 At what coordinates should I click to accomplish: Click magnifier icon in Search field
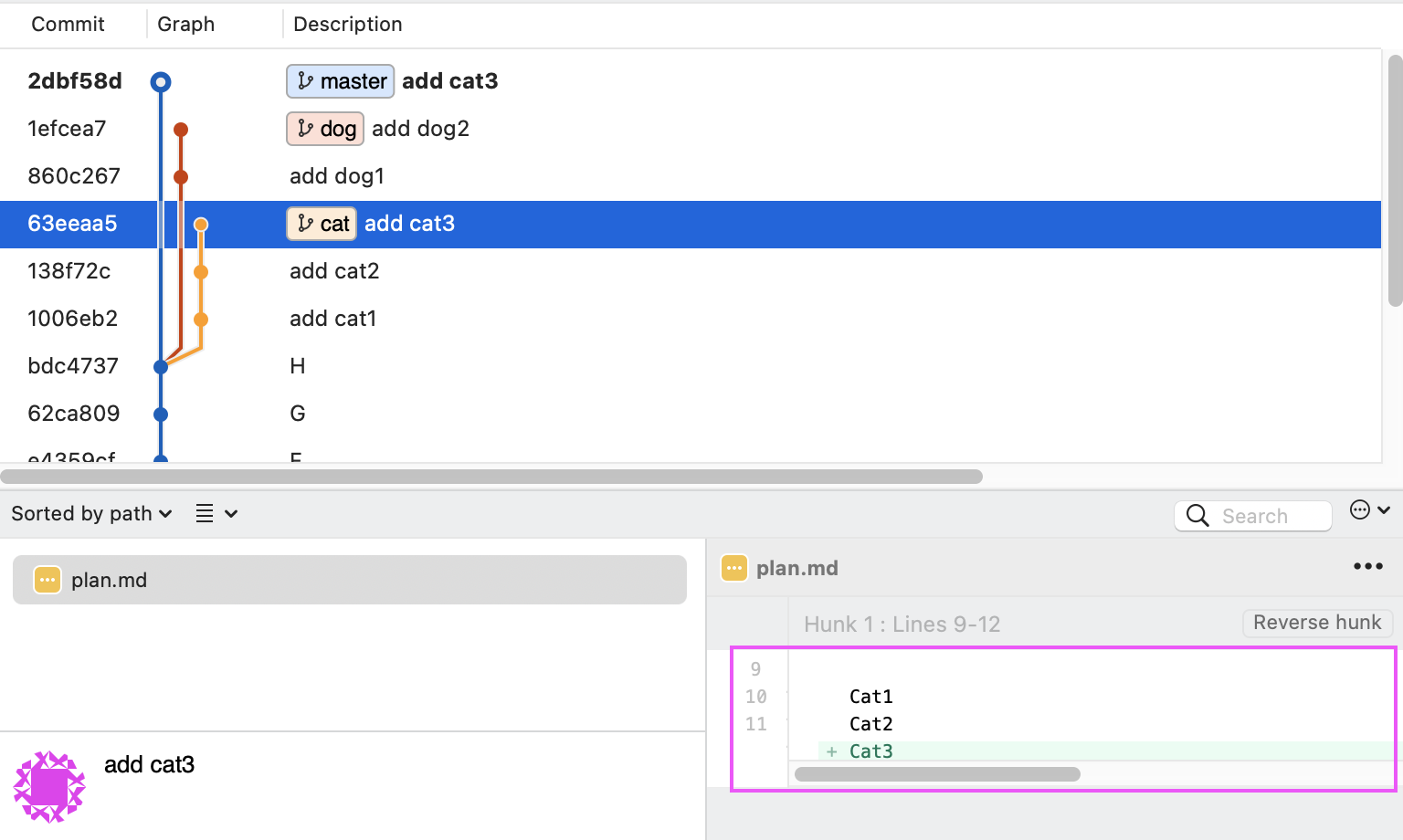(x=1197, y=516)
